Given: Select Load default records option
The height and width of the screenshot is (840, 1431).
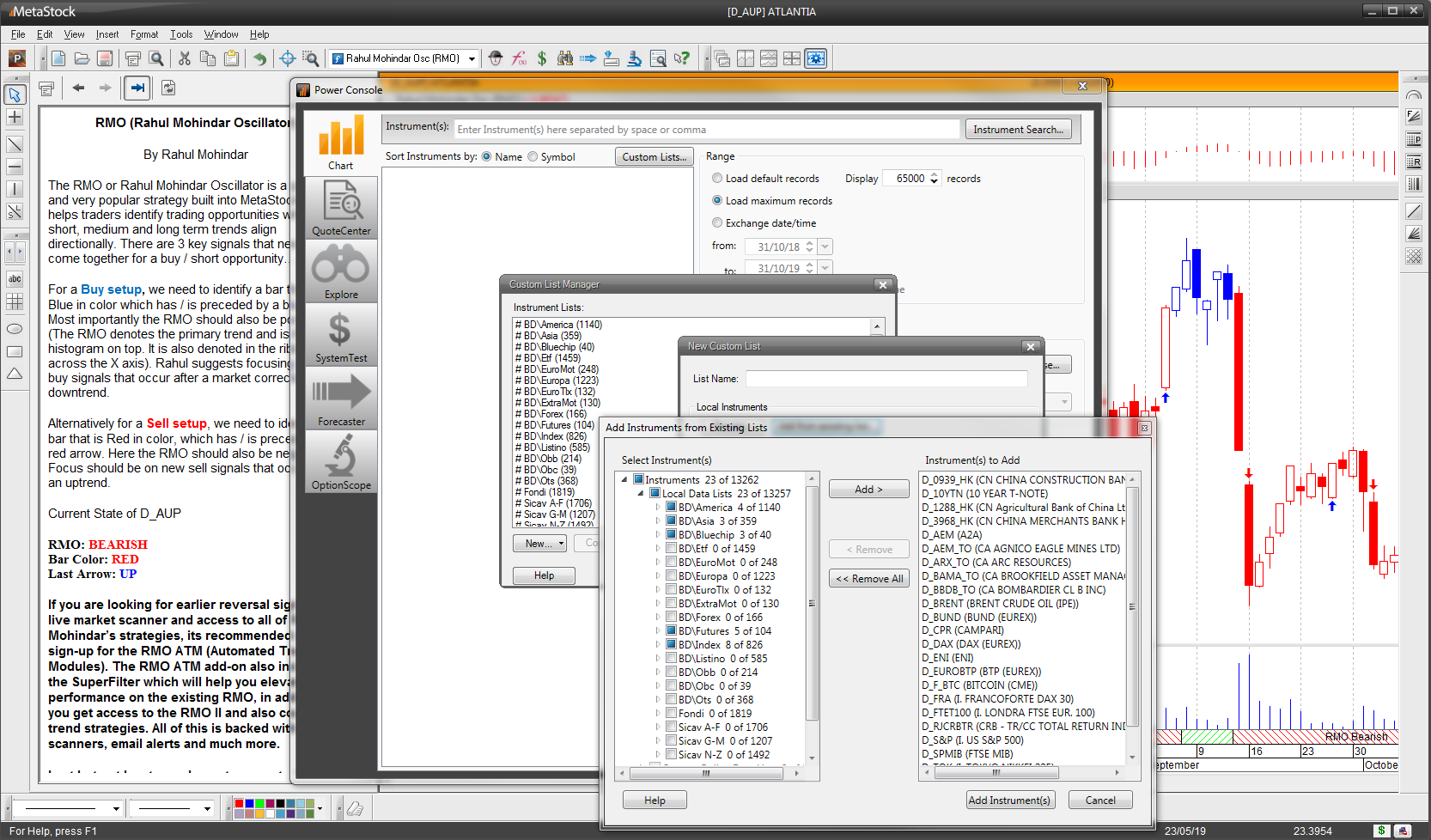Looking at the screenshot, I should click(x=717, y=179).
